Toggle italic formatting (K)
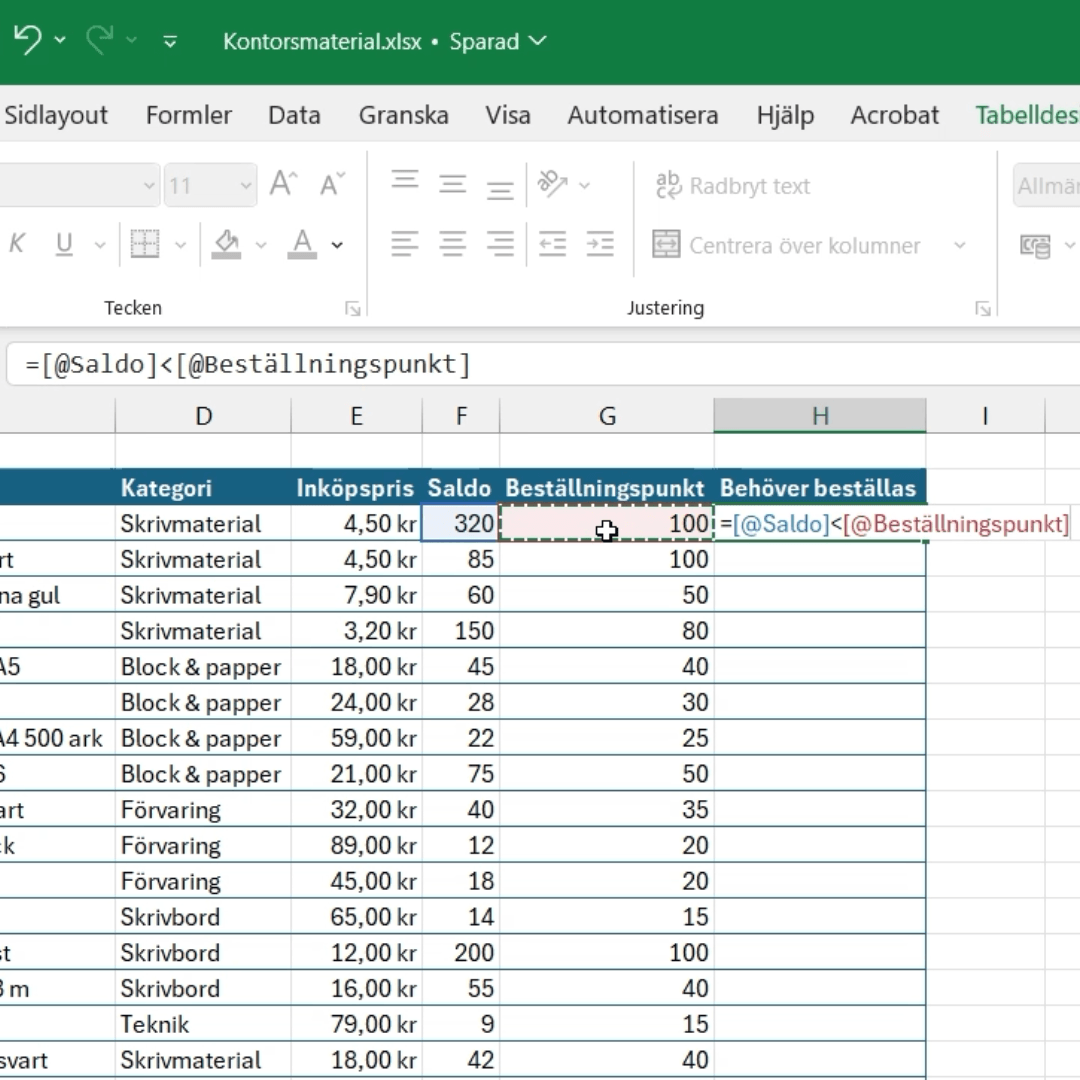This screenshot has height=1080, width=1080. coord(17,245)
